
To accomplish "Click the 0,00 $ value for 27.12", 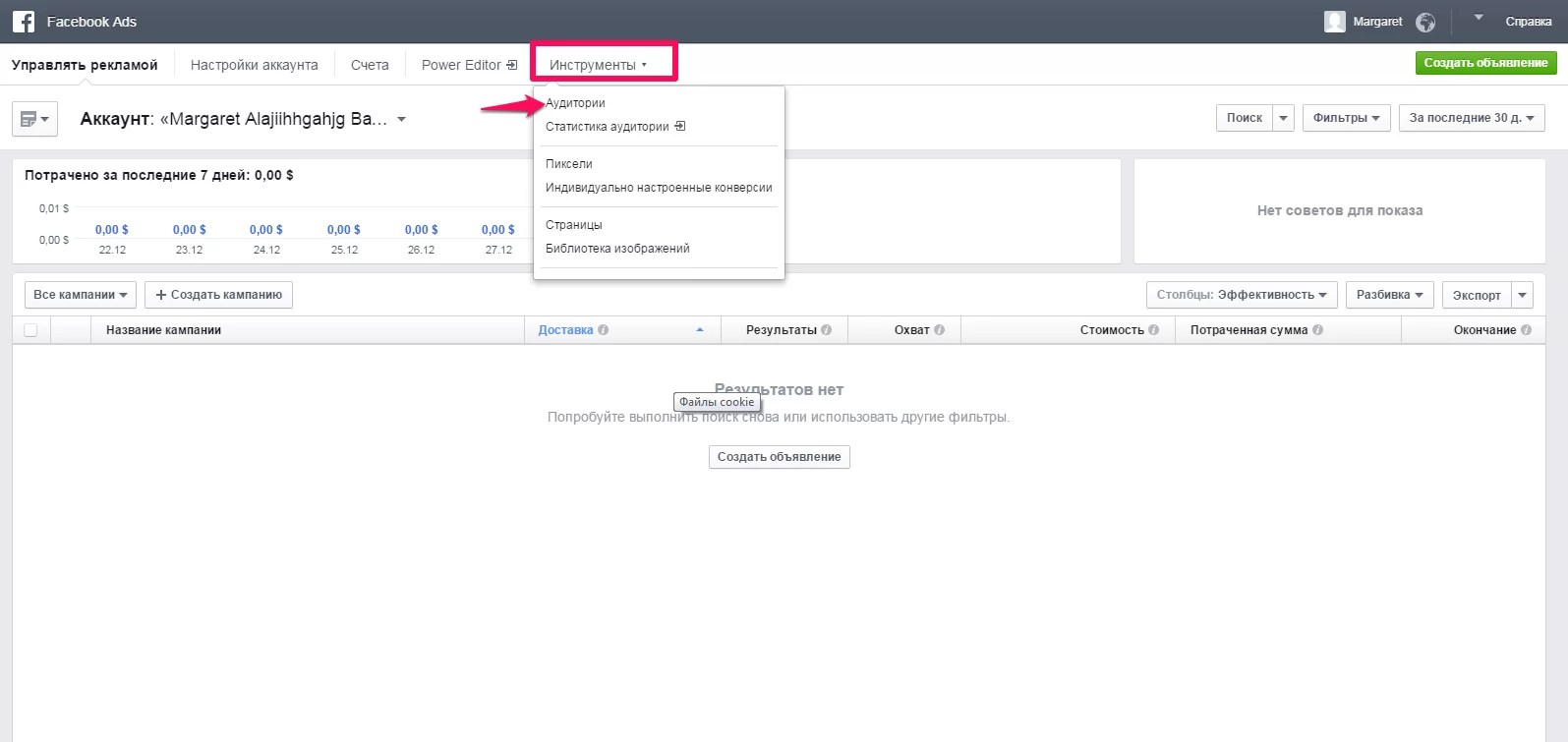I will (x=498, y=230).
